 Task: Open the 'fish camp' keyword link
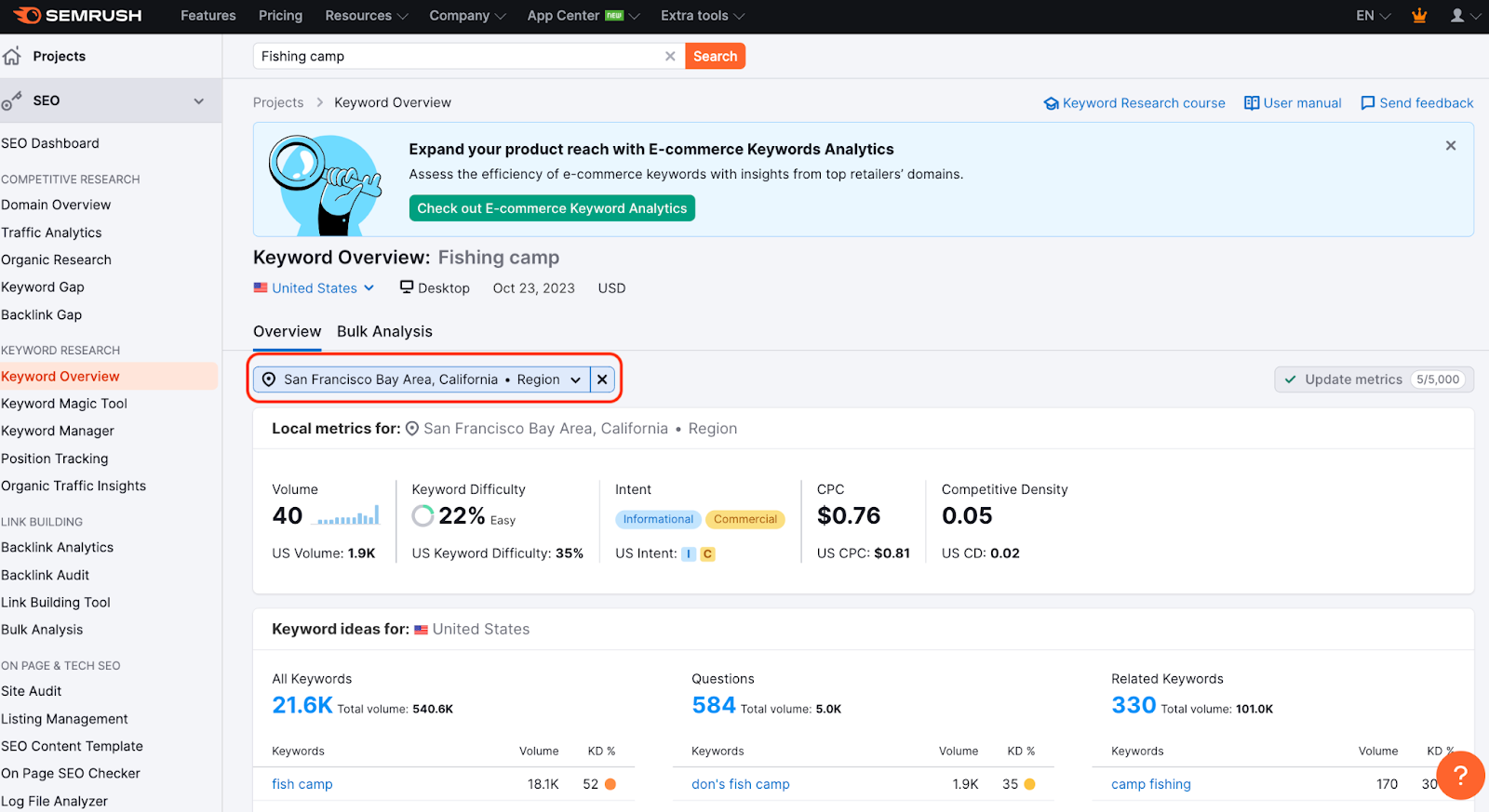302,784
